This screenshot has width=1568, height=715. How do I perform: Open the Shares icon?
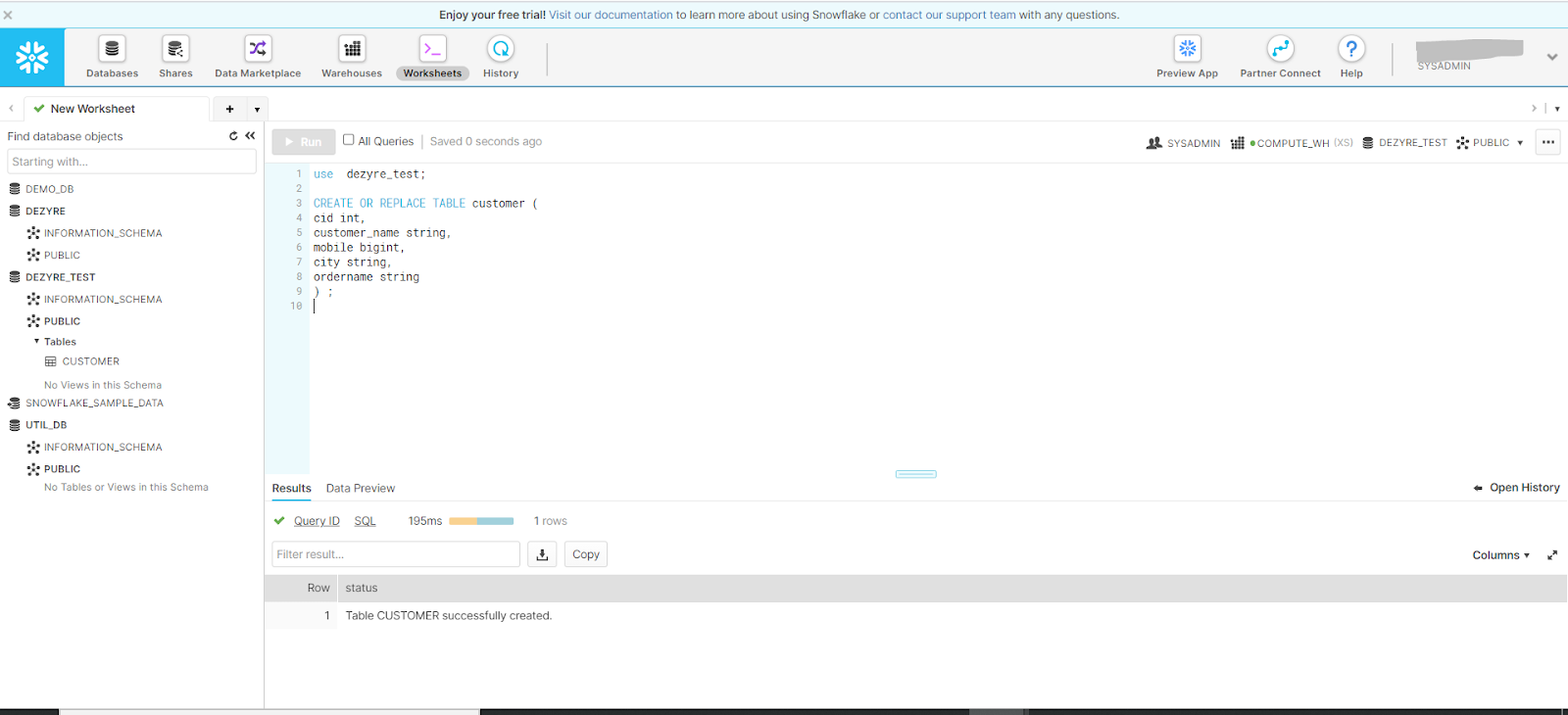175,49
